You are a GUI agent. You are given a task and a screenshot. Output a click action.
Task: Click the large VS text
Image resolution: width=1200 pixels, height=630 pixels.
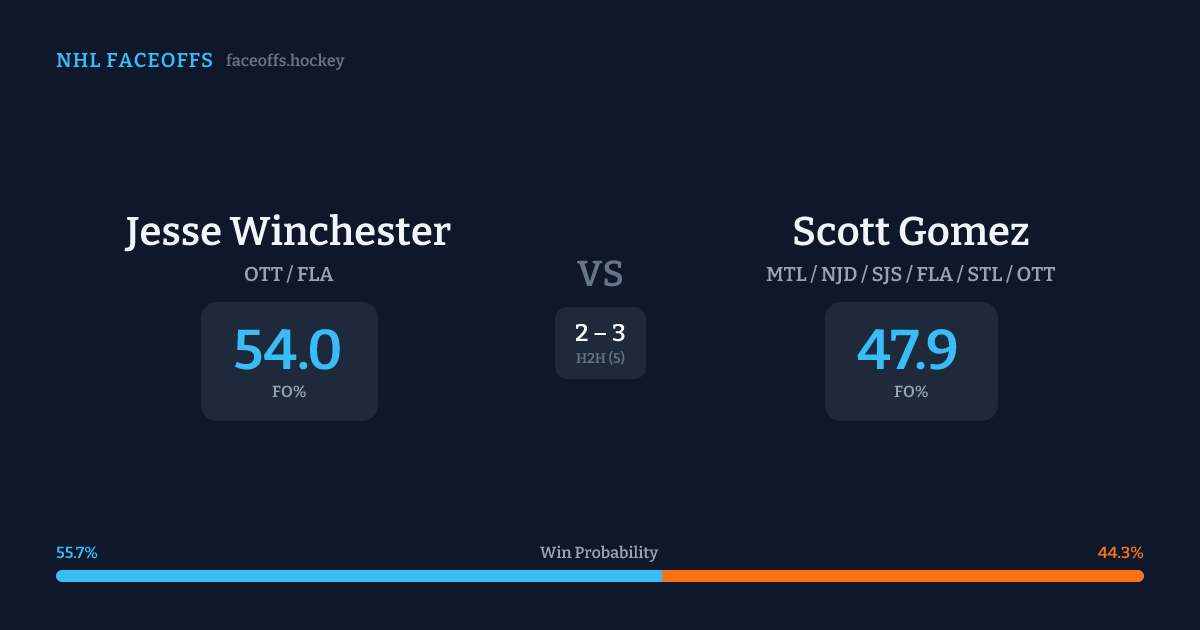click(x=600, y=274)
